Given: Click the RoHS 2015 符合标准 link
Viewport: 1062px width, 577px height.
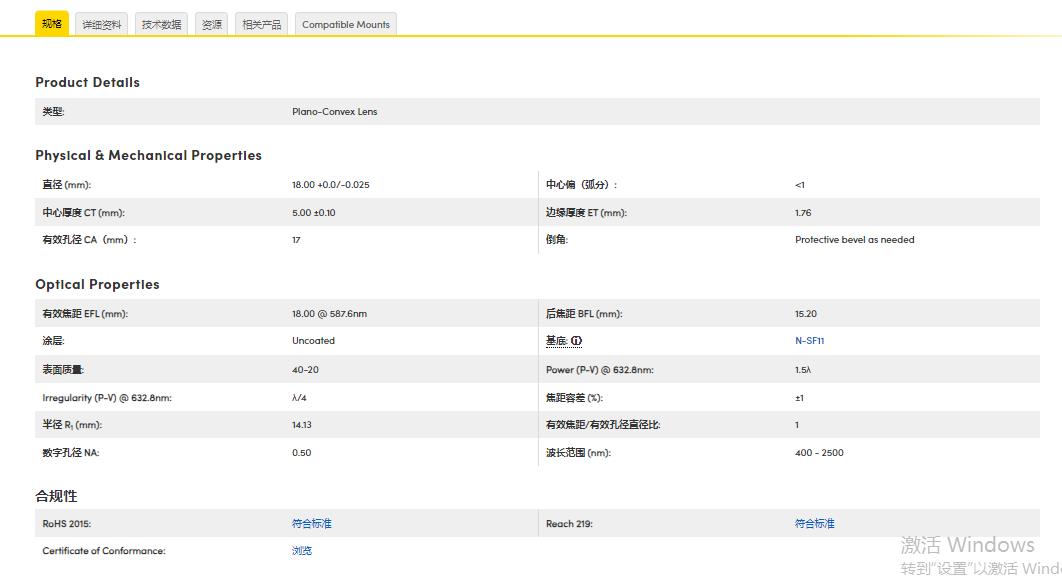Looking at the screenshot, I should point(311,523).
